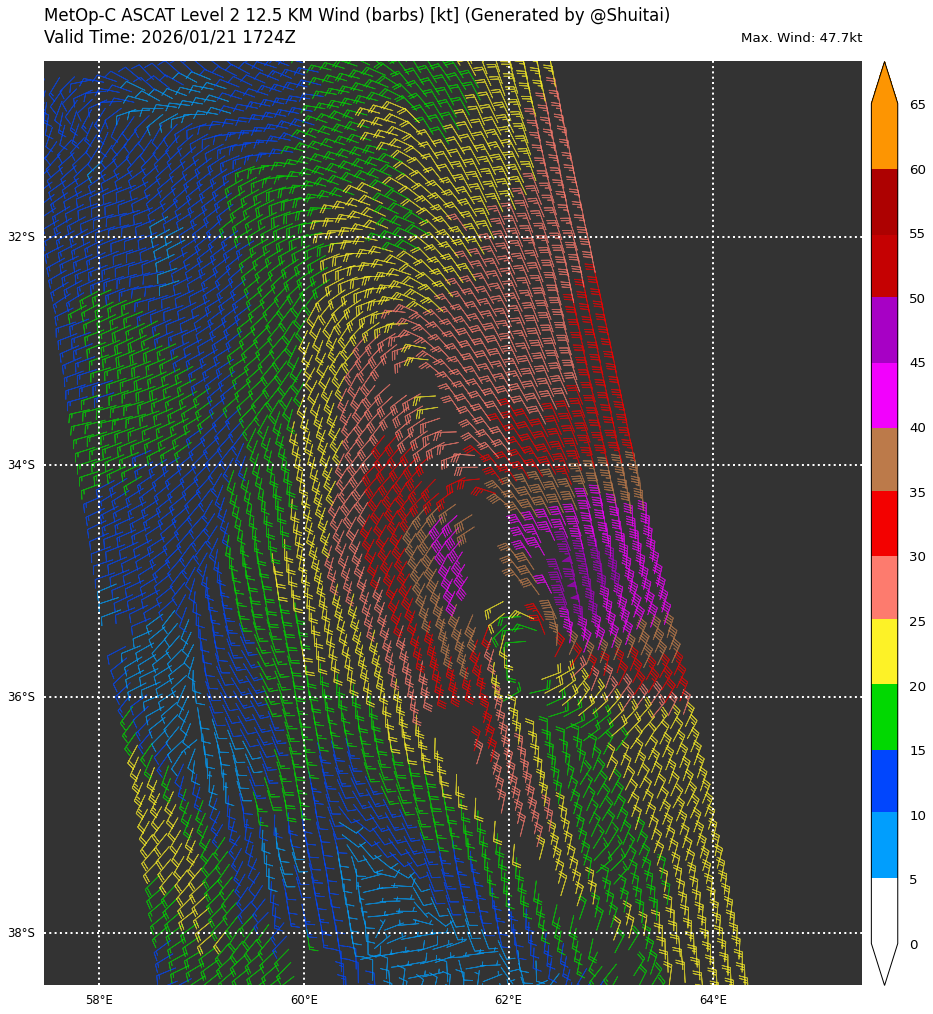Click the white 0–5 kt colorbar segment
Viewport: 933px width, 1014px height.
pos(884,910)
